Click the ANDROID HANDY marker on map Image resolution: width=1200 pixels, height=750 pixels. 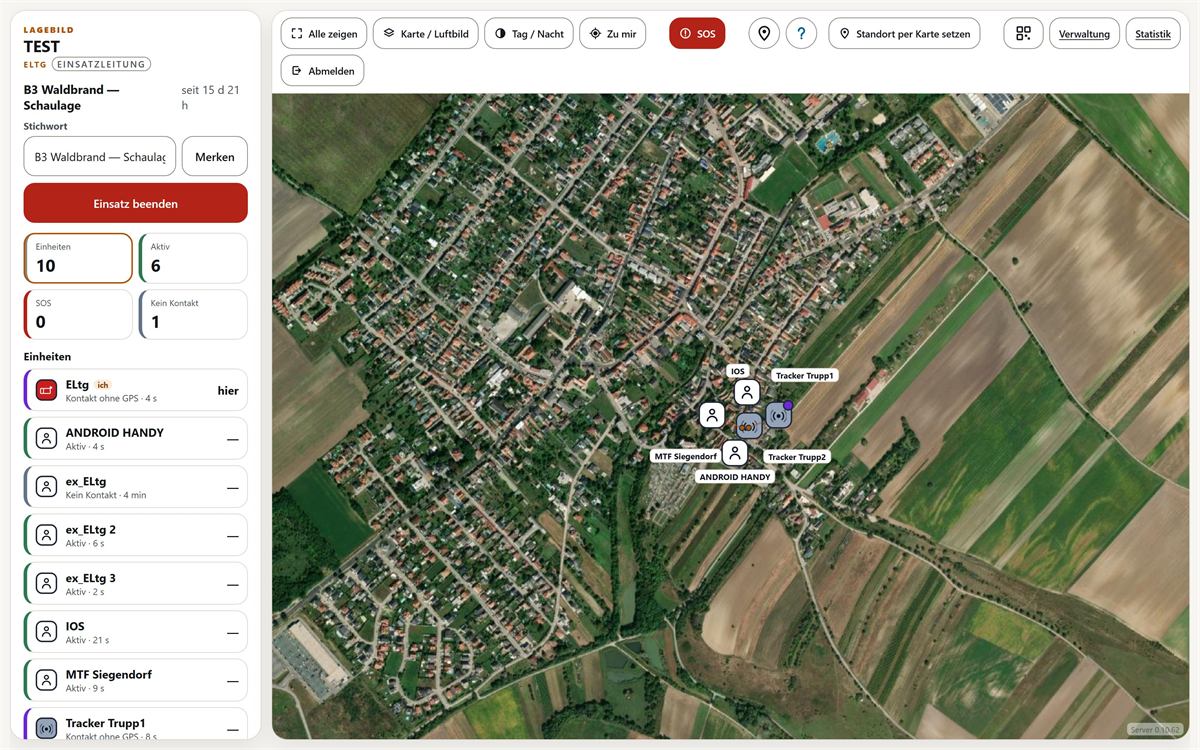tap(735, 453)
